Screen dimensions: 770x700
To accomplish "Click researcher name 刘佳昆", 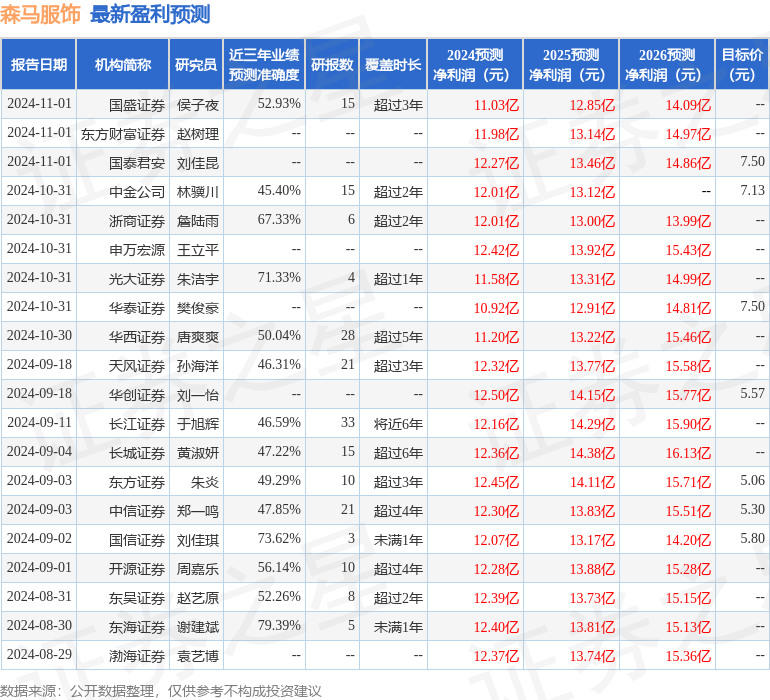I will 198,163.
